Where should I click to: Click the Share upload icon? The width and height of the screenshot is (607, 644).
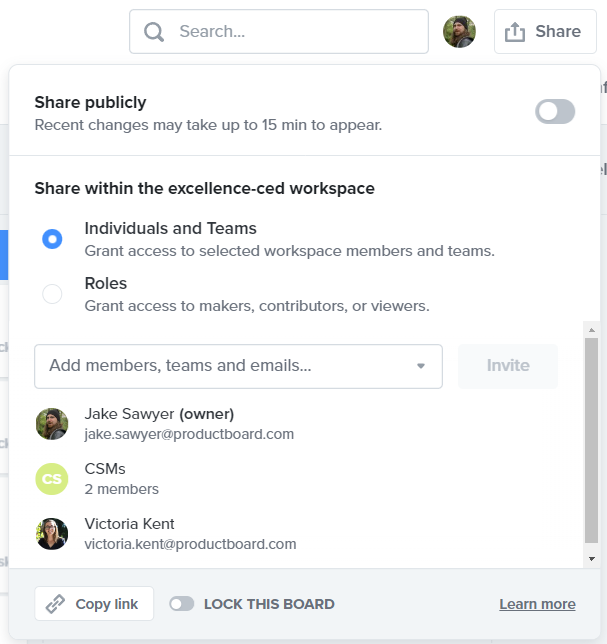(515, 32)
